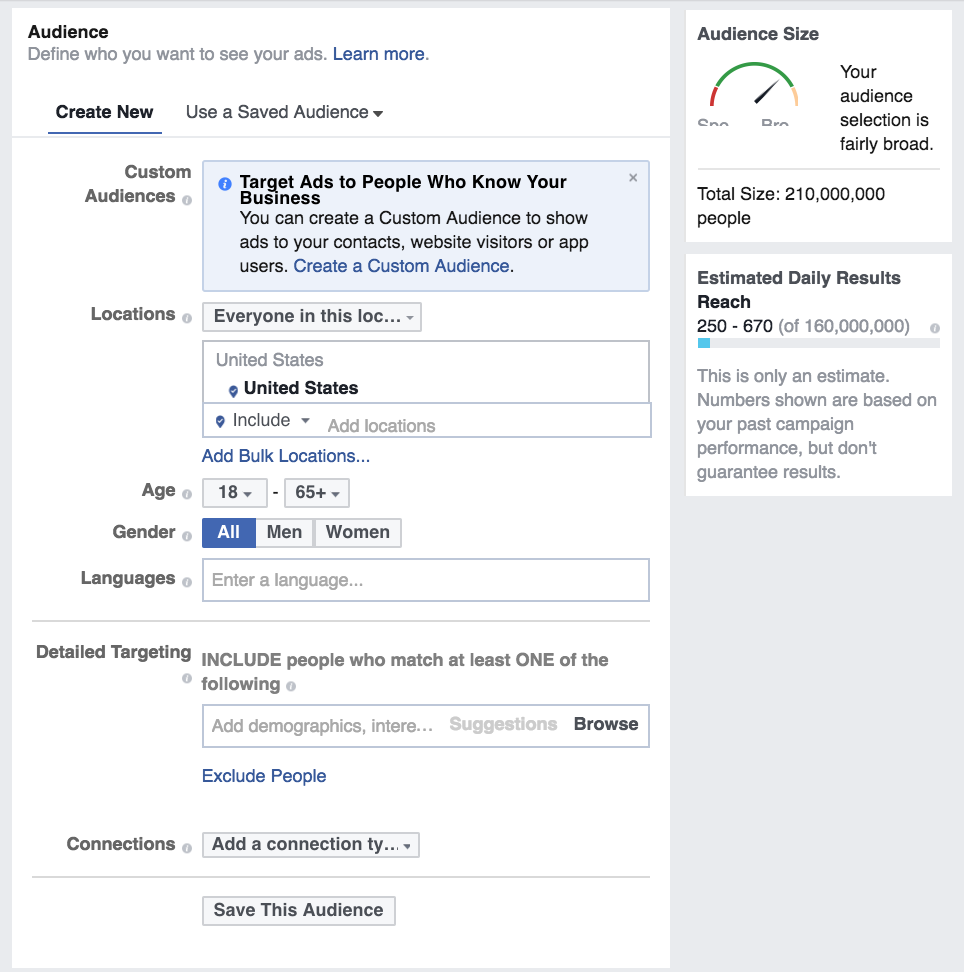Select Men gender option
Image resolution: width=964 pixels, height=972 pixels.
(x=284, y=532)
